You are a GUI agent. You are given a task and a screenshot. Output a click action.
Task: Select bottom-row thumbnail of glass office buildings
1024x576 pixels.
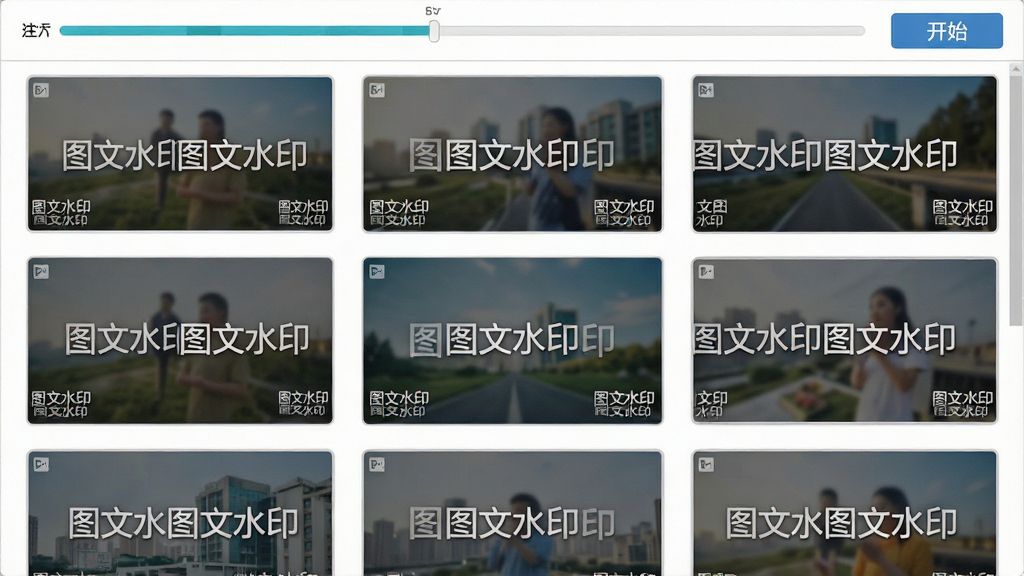(180, 513)
